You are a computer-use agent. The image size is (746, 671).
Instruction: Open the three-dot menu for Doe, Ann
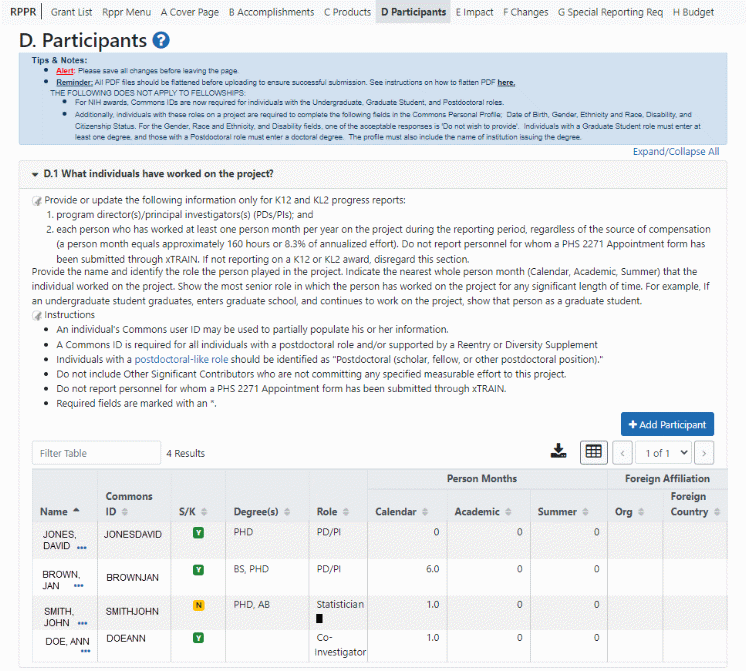[x=86, y=651]
